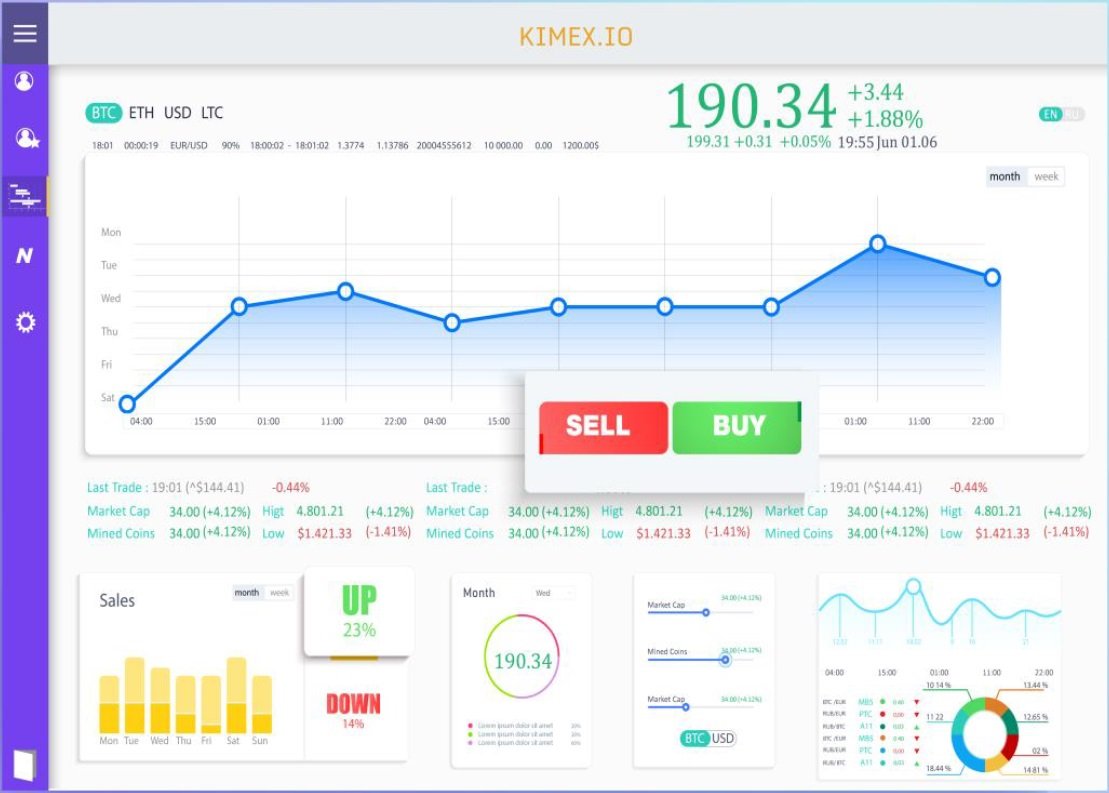Viewport: 1109px width, 793px height.
Task: Select the ETH currency tab
Action: click(141, 113)
